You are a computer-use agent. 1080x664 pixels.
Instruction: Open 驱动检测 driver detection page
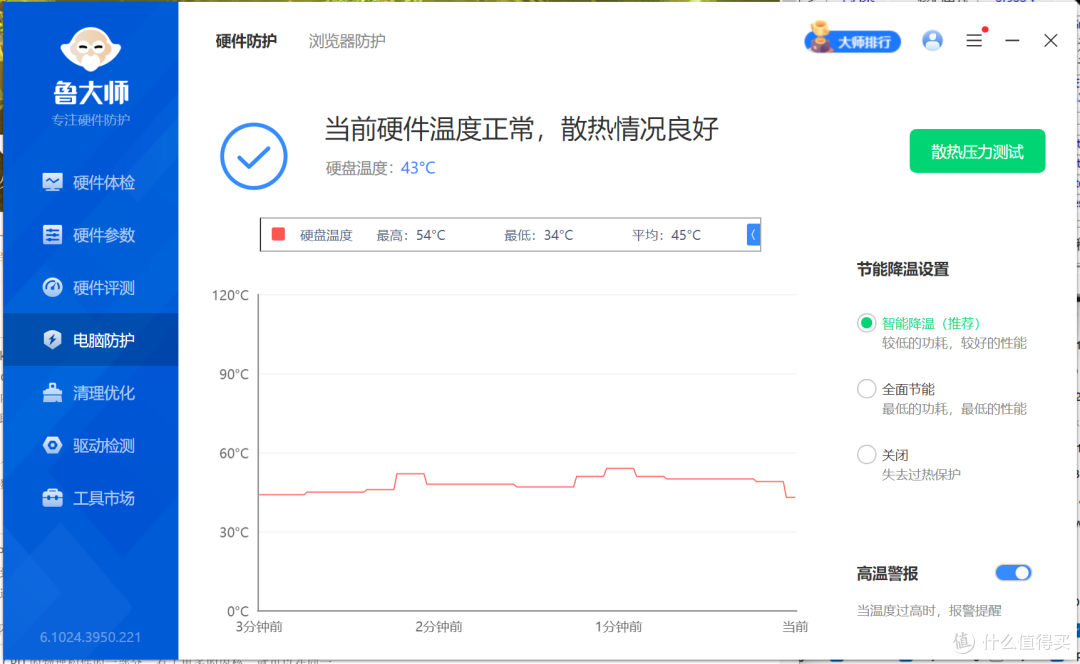[x=90, y=446]
